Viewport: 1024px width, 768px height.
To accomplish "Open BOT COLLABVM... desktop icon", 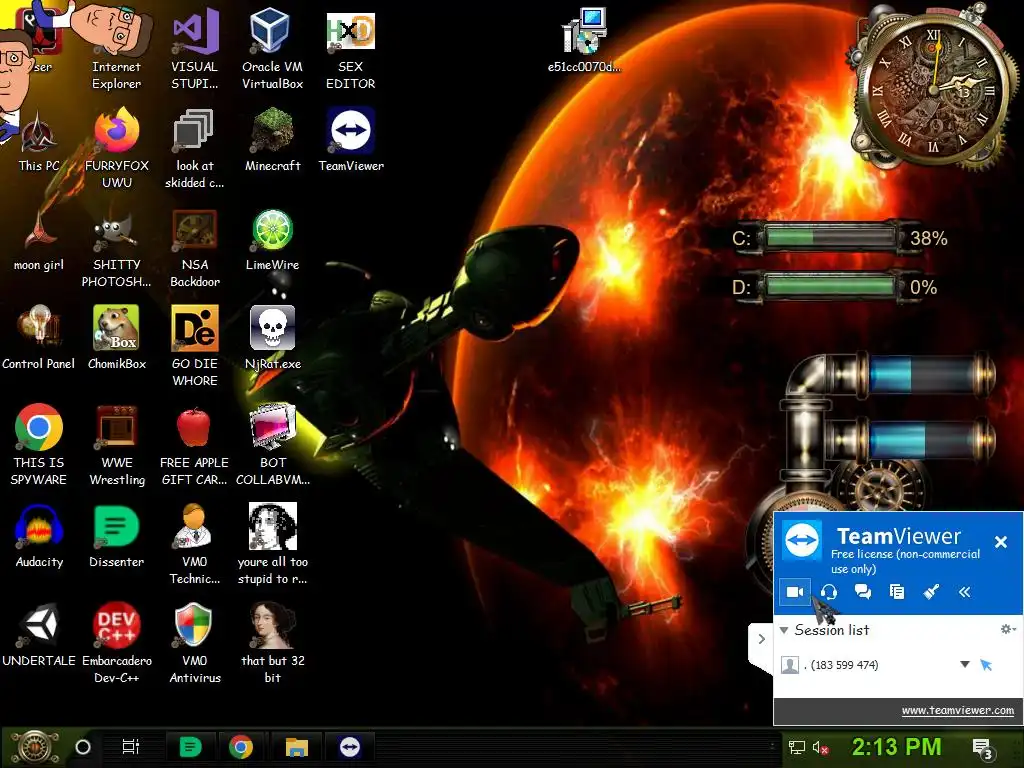I will pyautogui.click(x=272, y=445).
